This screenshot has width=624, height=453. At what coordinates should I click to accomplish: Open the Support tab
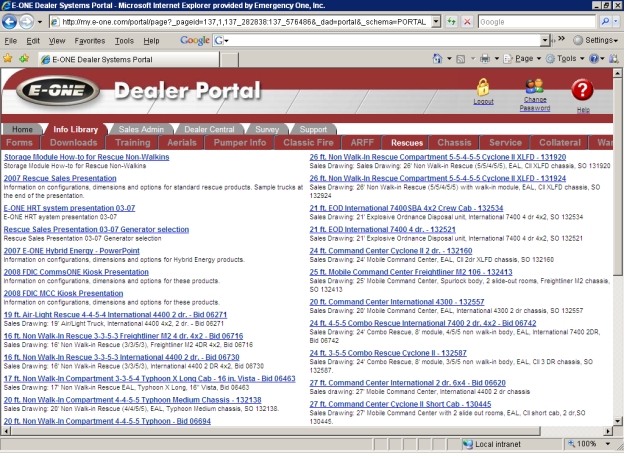[x=313, y=129]
